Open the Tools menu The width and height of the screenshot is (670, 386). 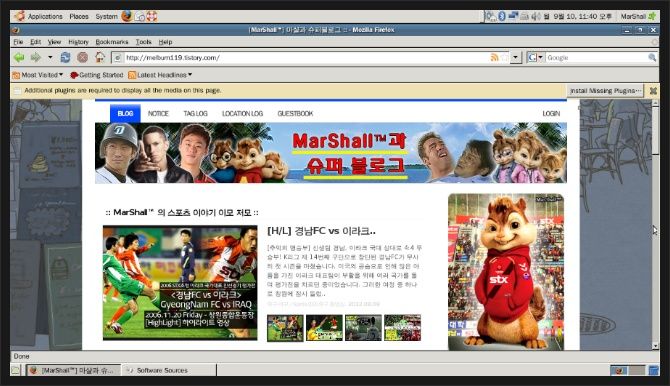[144, 42]
